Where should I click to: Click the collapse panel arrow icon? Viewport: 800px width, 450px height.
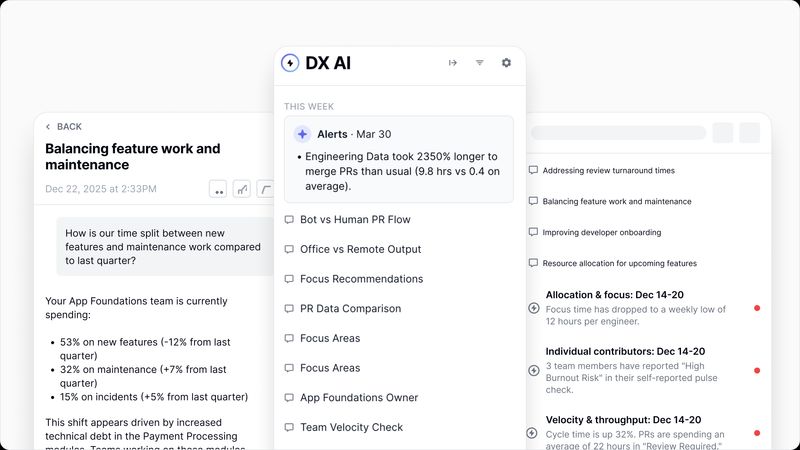click(452, 63)
